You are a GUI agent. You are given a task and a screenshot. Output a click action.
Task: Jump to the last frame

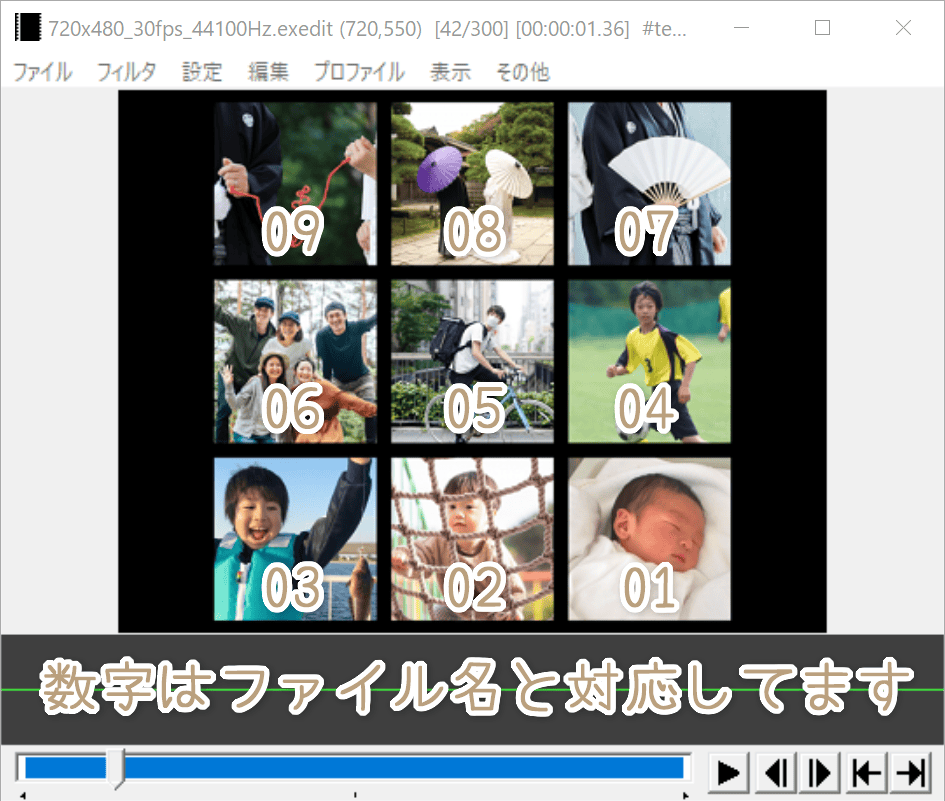911,771
